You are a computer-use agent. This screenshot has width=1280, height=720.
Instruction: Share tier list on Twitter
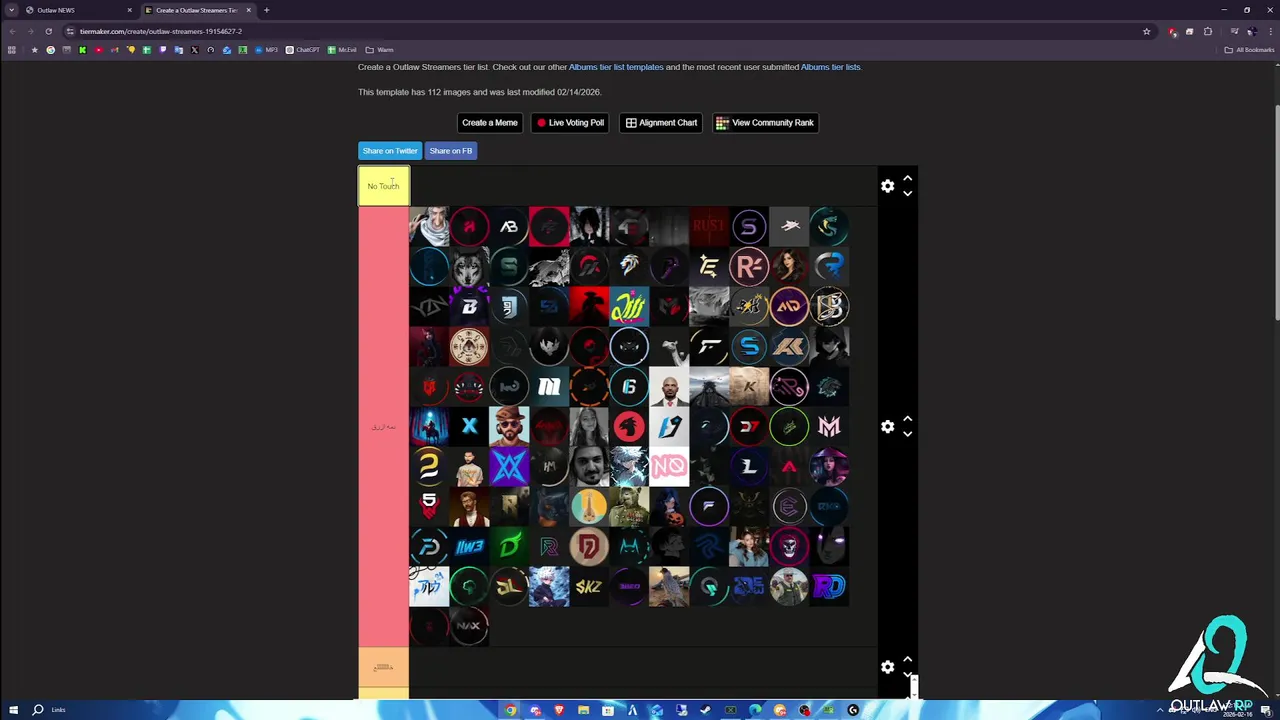[x=390, y=151]
